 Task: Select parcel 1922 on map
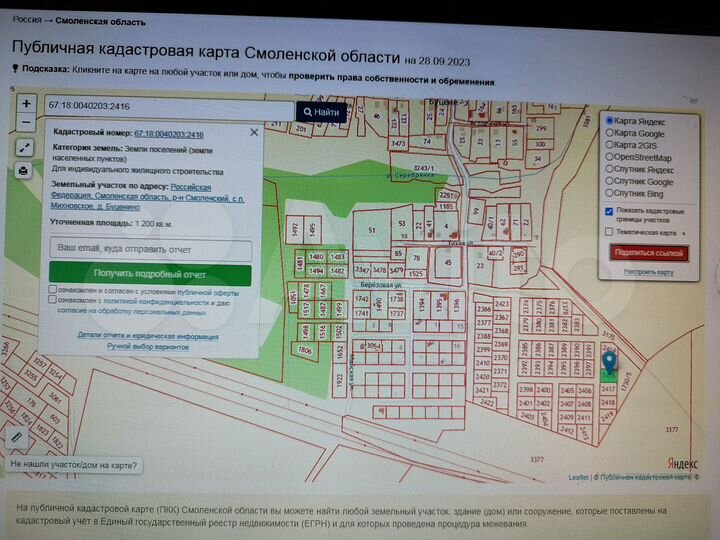(339, 380)
